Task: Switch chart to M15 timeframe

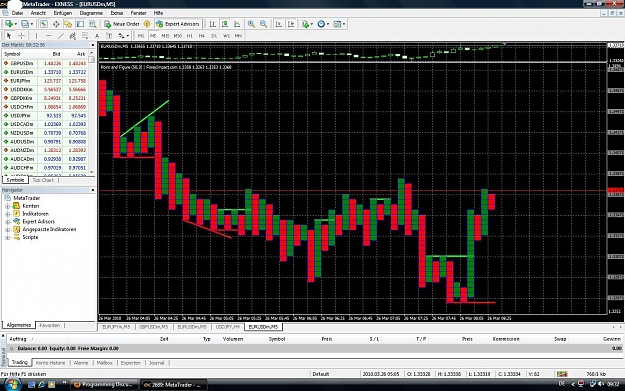Action: [165, 36]
